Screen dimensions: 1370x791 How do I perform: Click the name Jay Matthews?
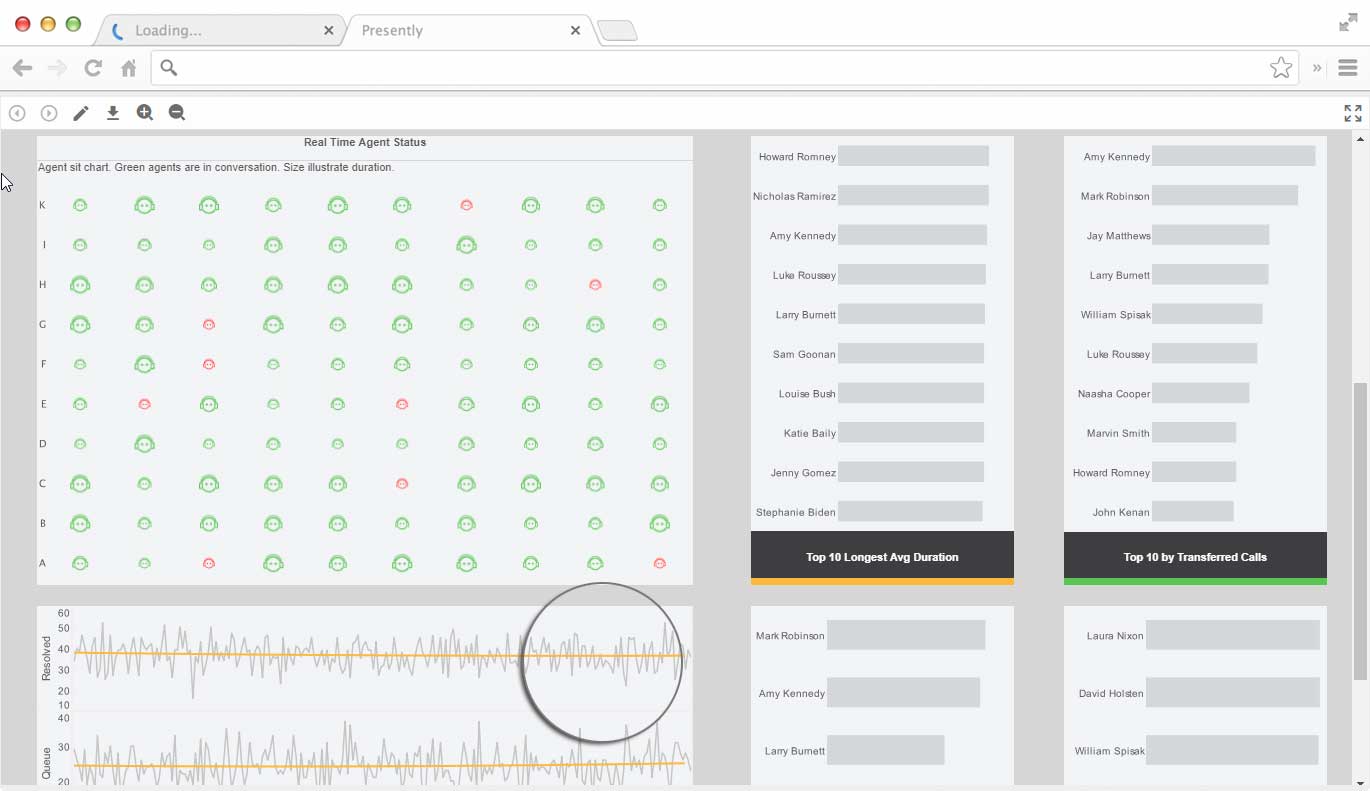point(1118,236)
